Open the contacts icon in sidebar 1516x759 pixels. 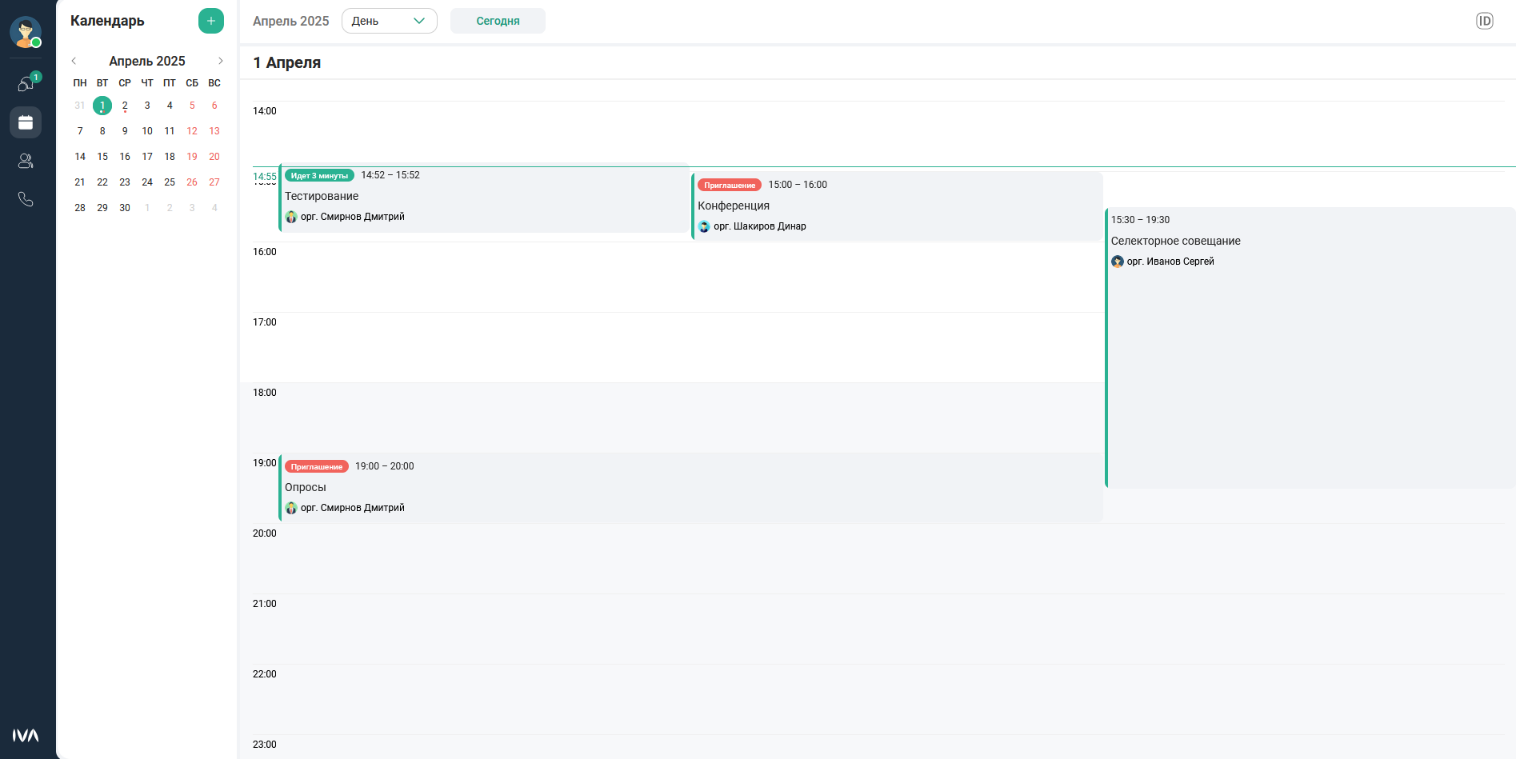click(26, 161)
